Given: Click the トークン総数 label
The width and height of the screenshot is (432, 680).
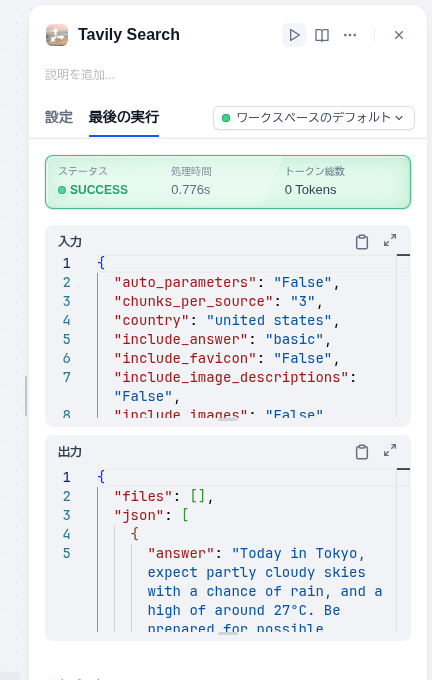Looking at the screenshot, I should tap(315, 171).
